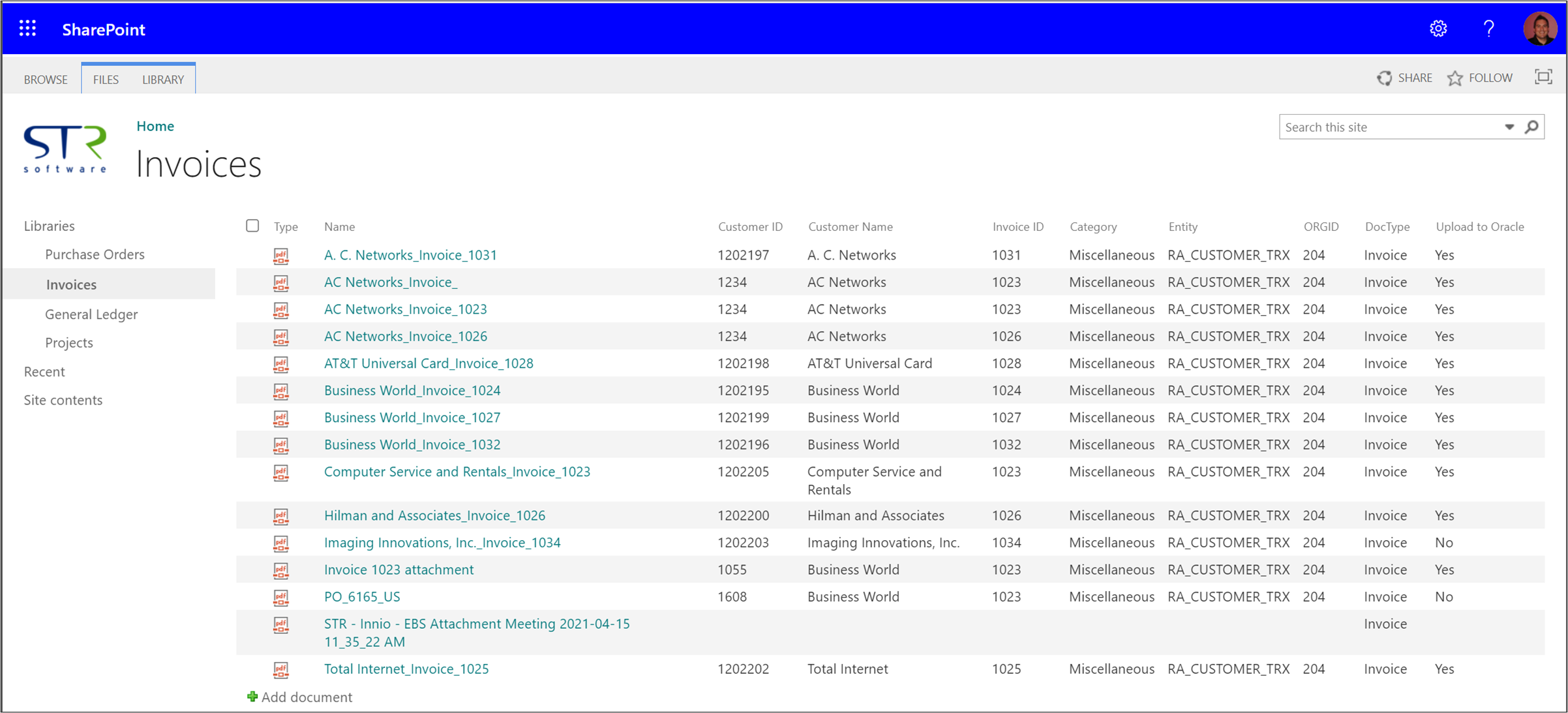Click the green plus Add document icon
This screenshot has height=713, width=1568.
[252, 697]
